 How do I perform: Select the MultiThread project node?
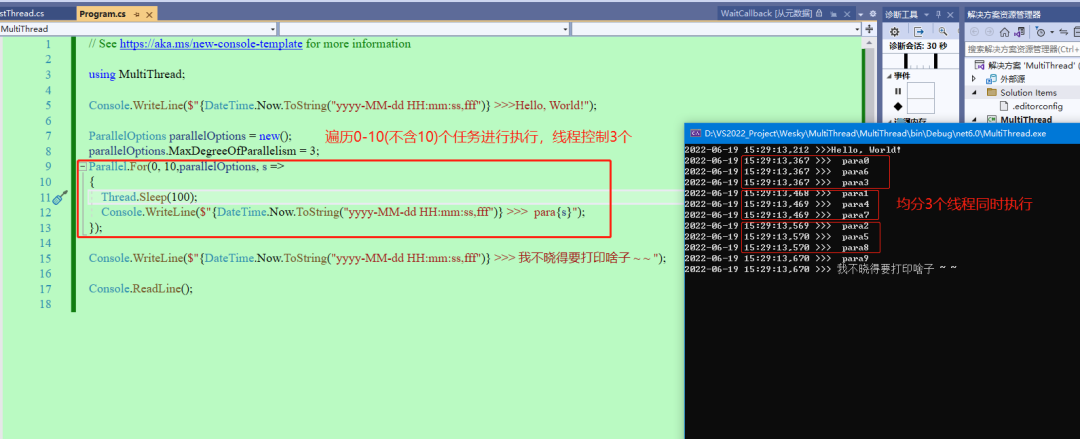1026,120
